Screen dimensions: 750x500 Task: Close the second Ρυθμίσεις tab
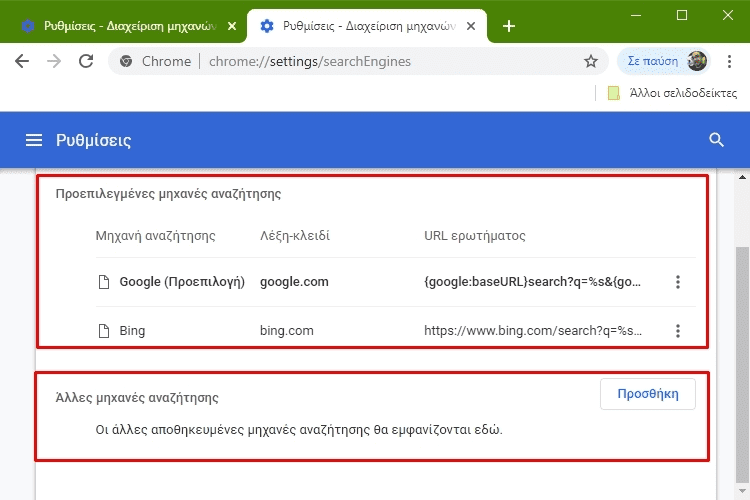tap(471, 26)
